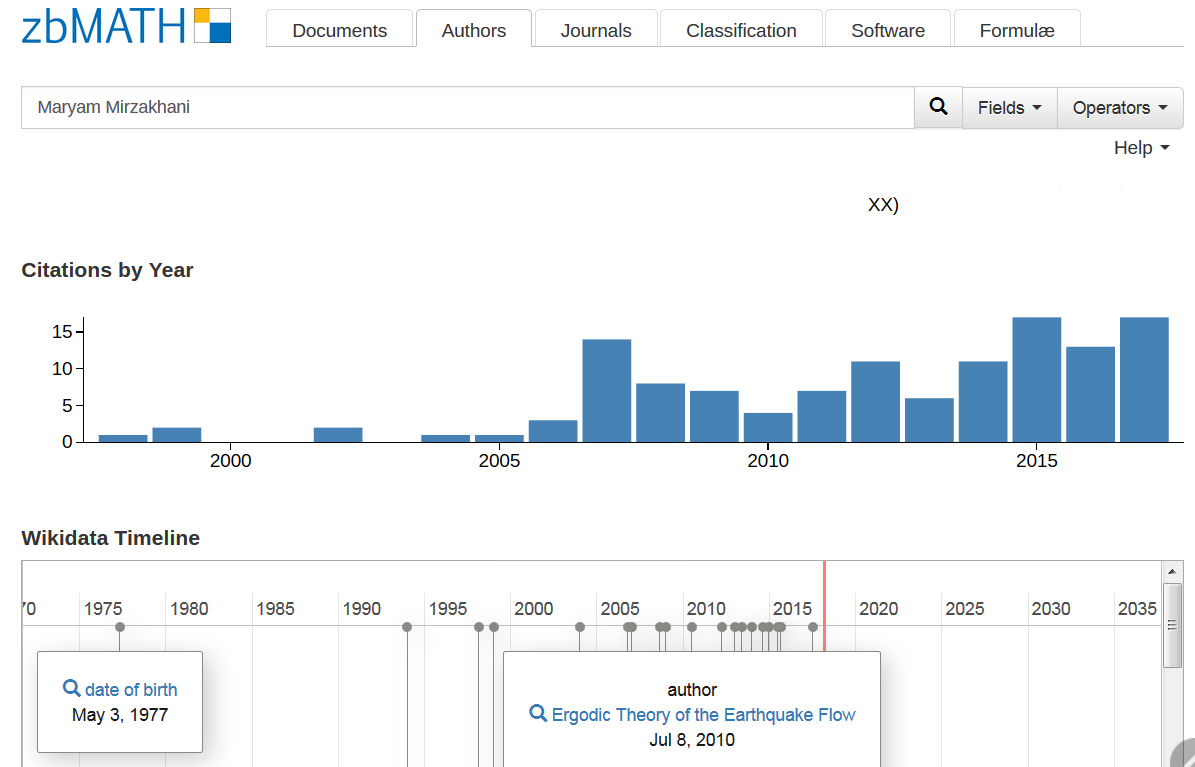Open the Help menu
1195x767 pixels.
[x=1141, y=148]
